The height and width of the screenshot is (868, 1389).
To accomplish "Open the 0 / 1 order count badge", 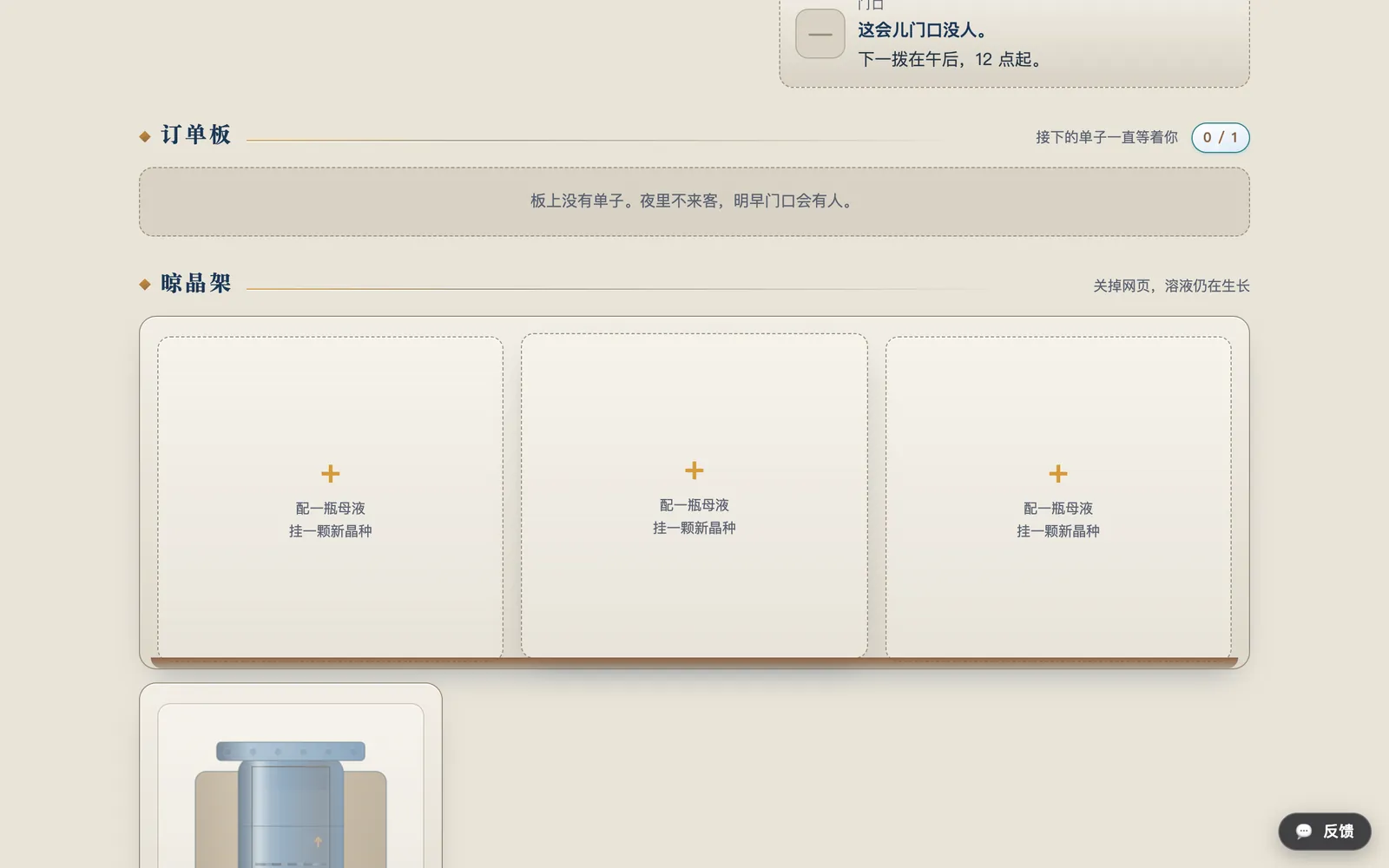I will tap(1220, 137).
